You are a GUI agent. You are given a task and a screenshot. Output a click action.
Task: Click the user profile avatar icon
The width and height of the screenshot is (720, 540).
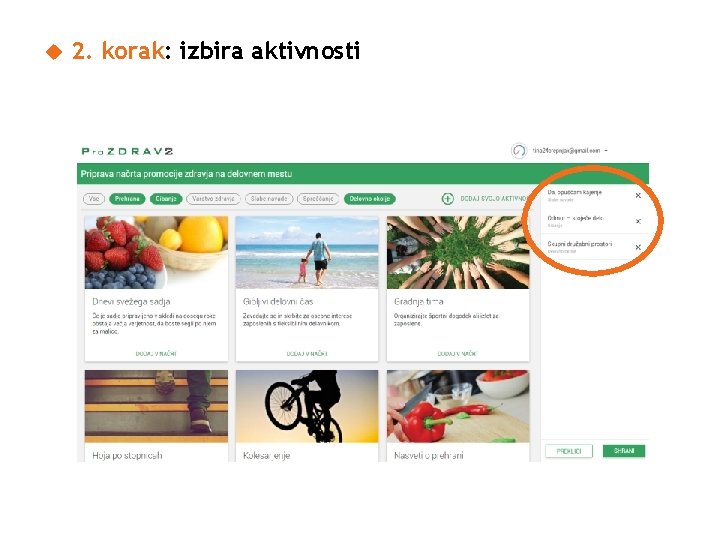[x=519, y=151]
